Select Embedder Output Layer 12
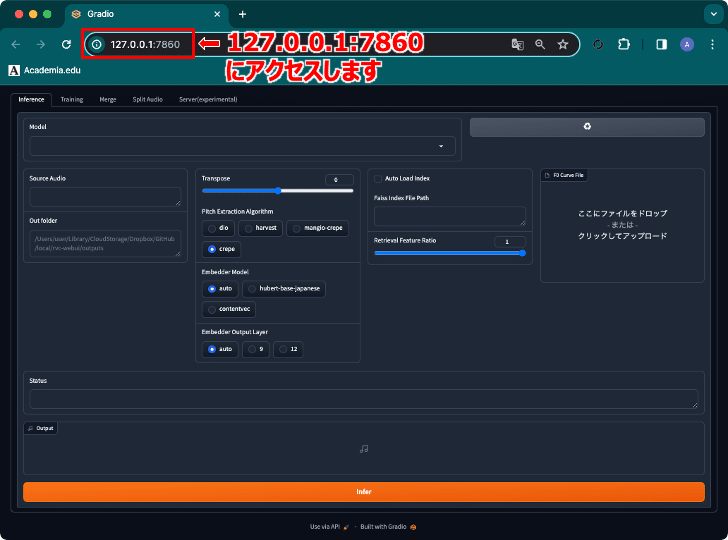Viewport: 728px width, 540px height. click(x=288, y=349)
